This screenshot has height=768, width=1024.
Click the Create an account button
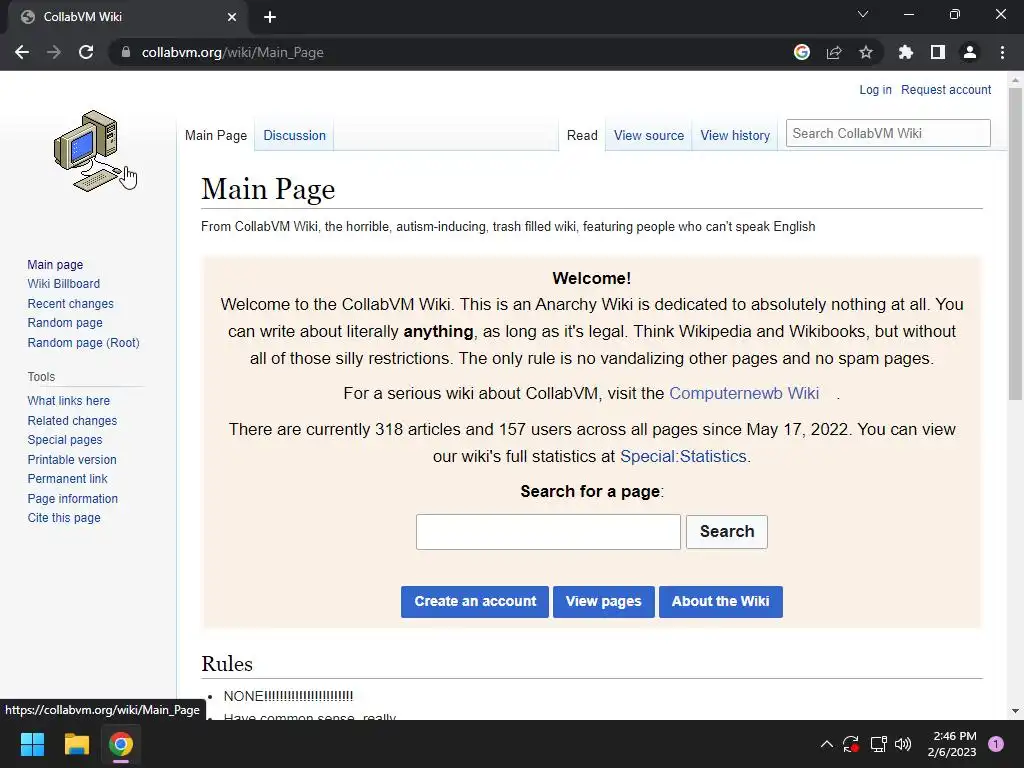coord(475,601)
